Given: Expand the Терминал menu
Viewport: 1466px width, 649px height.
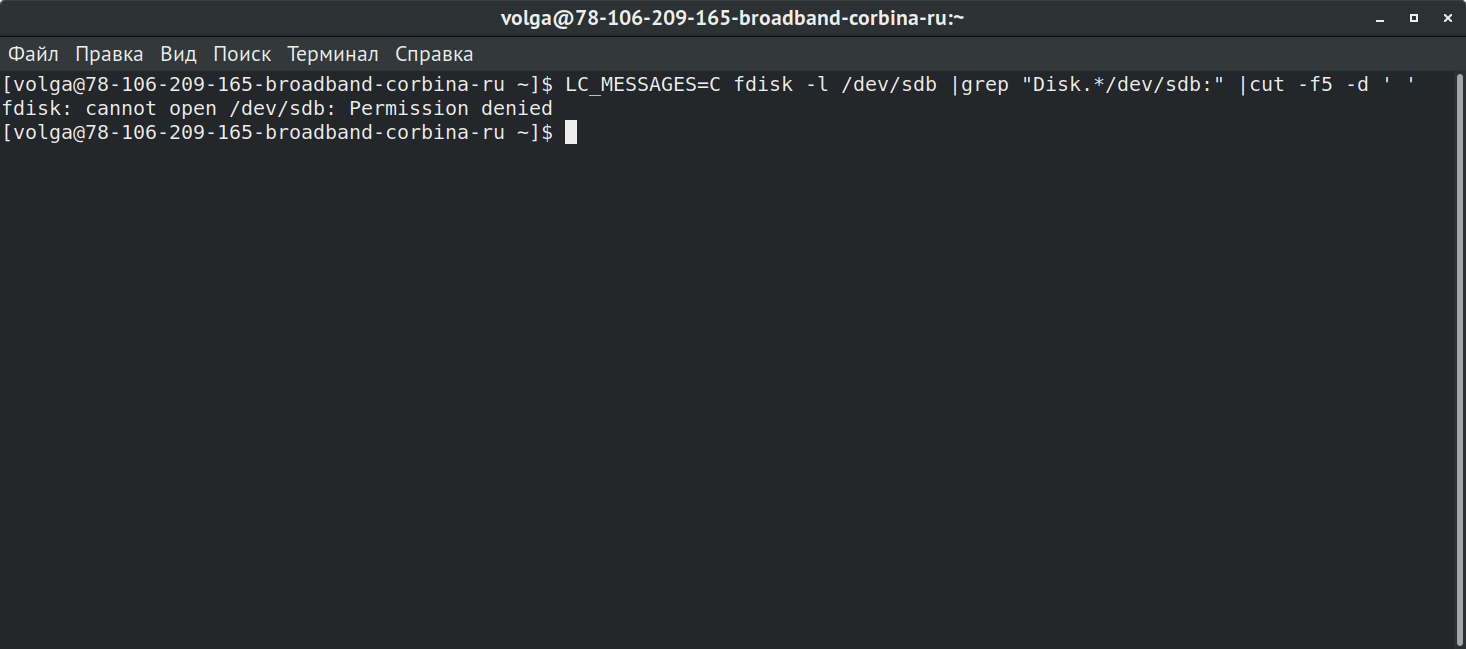Looking at the screenshot, I should [332, 54].
